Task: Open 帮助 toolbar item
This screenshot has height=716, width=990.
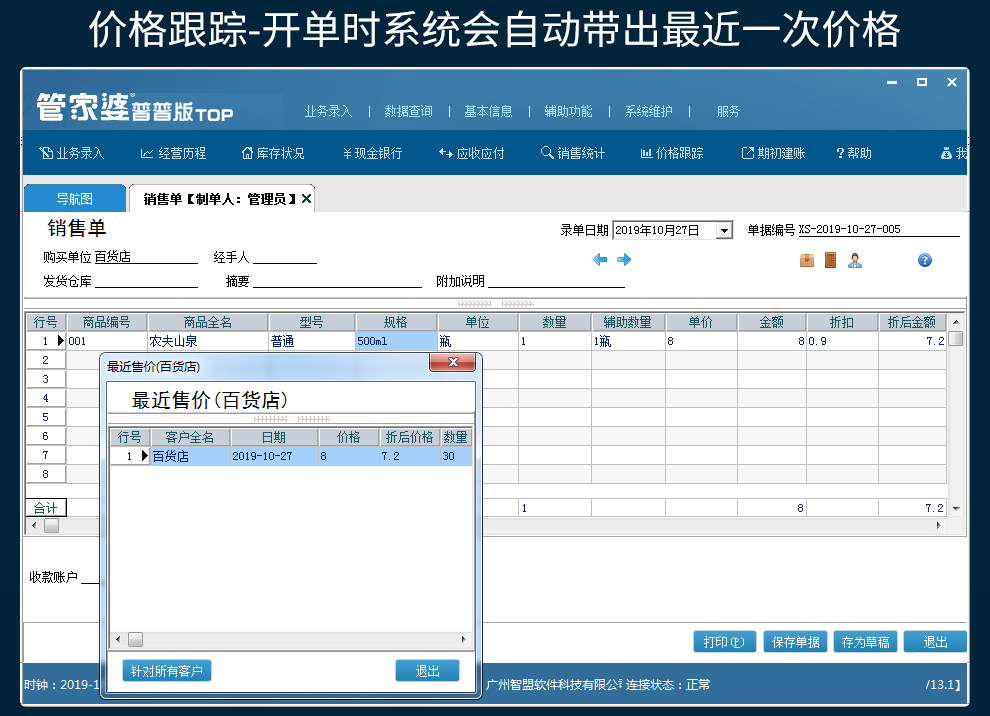Action: click(x=854, y=153)
